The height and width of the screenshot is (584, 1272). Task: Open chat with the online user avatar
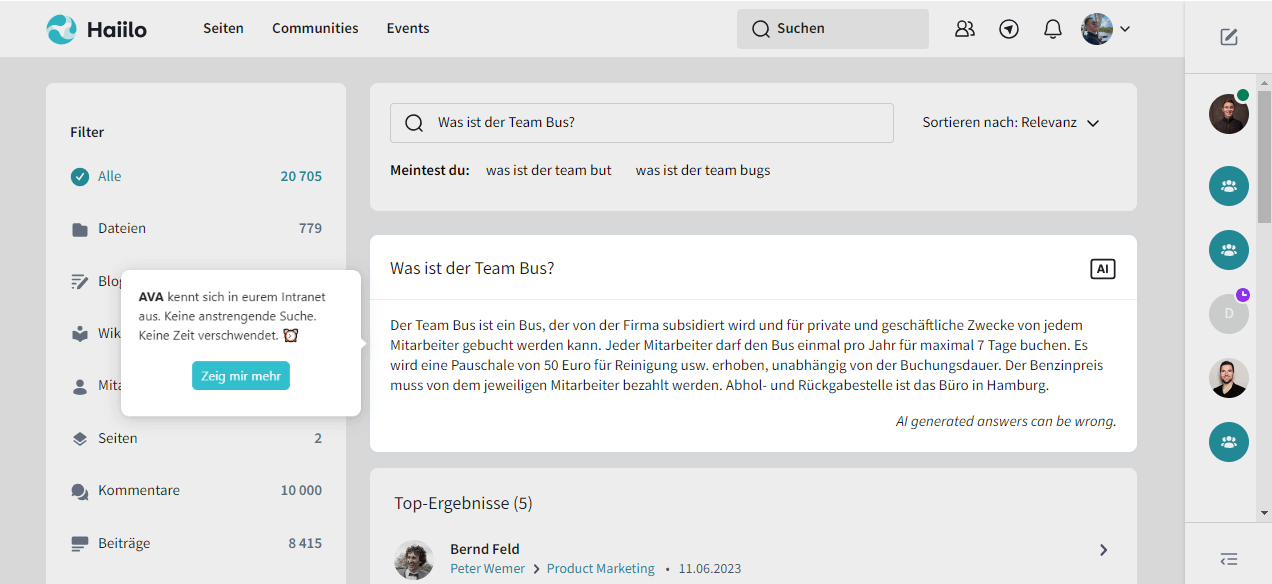tap(1229, 114)
